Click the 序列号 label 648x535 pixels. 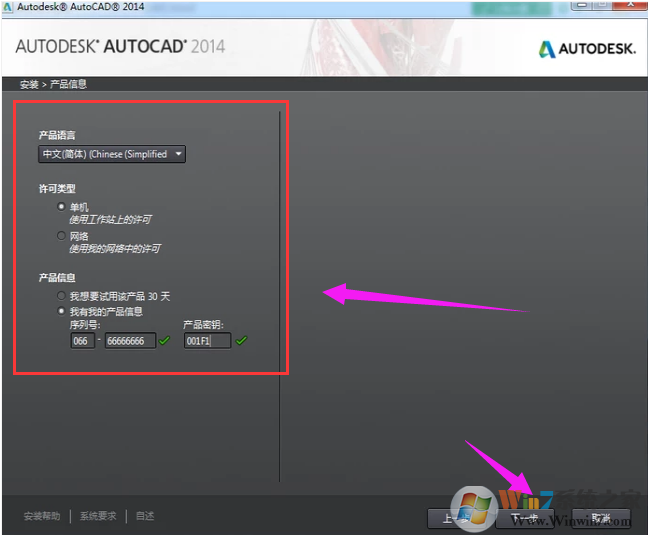coord(85,325)
